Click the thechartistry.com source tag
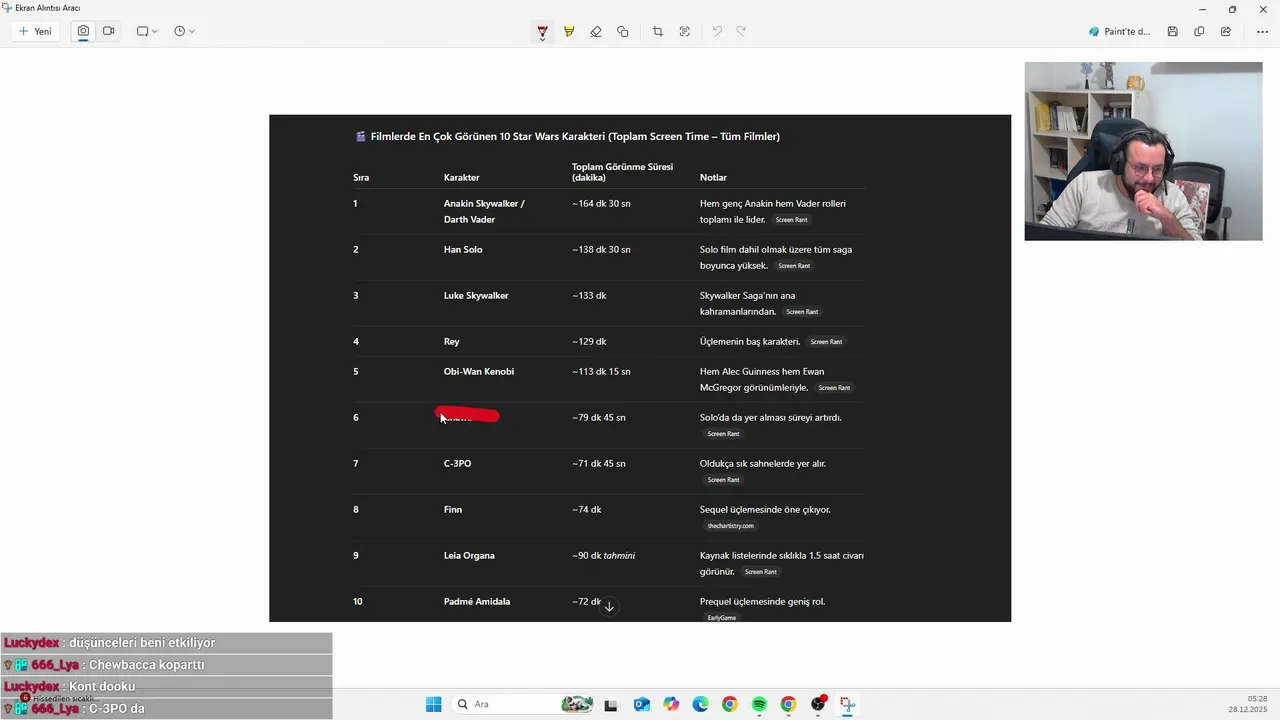This screenshot has width=1280, height=720. 730,526
